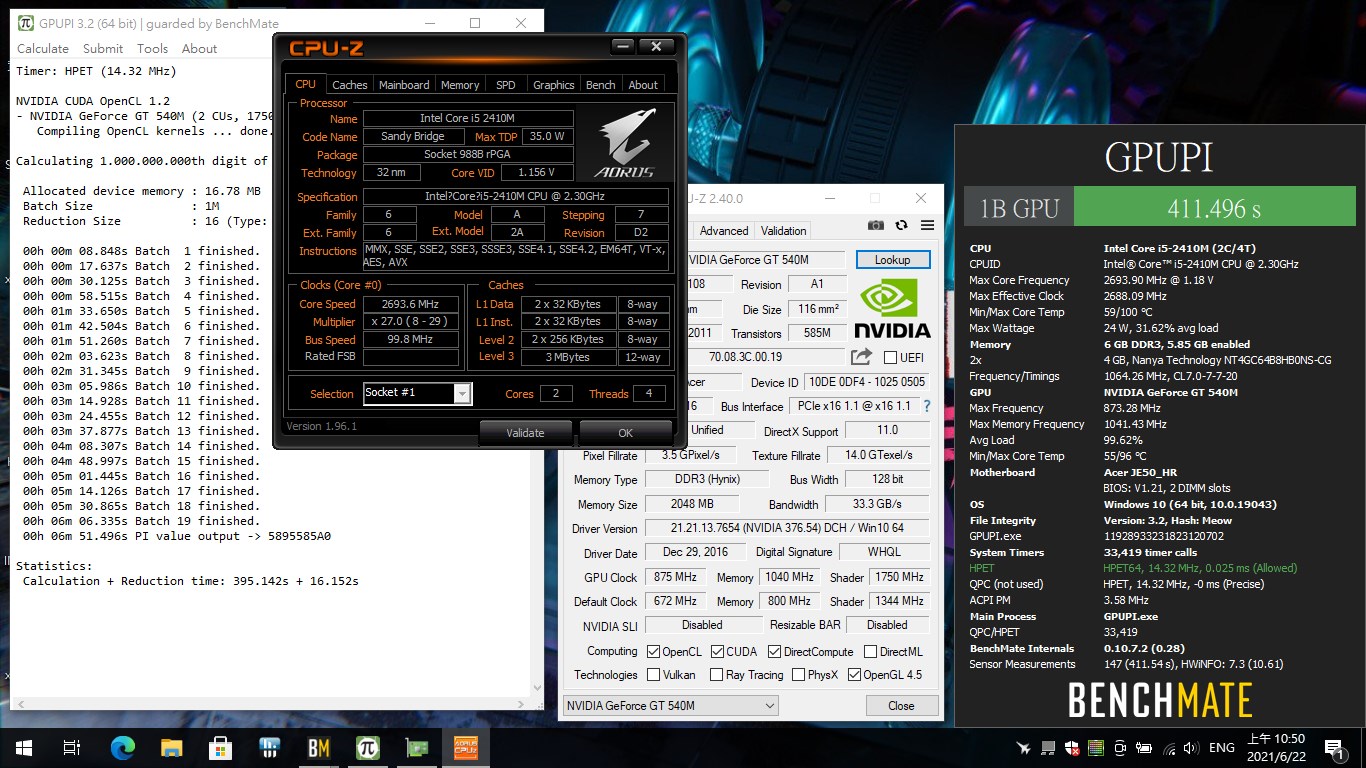
Task: Switch to CPU-Z AORUS taskbar icon
Action: (x=466, y=747)
